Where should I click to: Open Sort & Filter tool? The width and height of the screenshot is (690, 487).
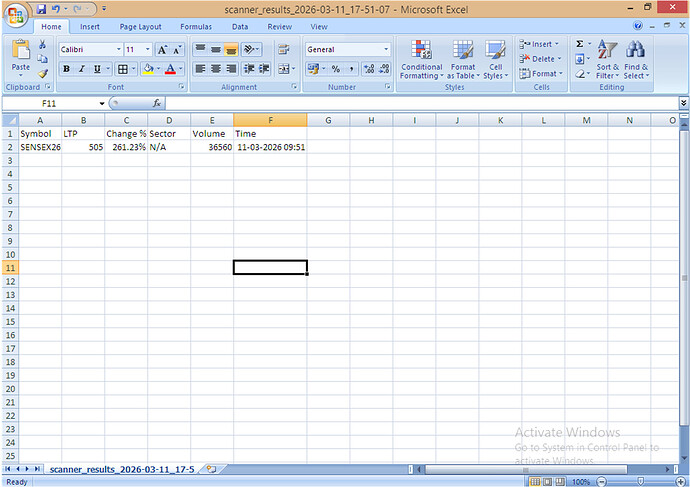coord(607,59)
